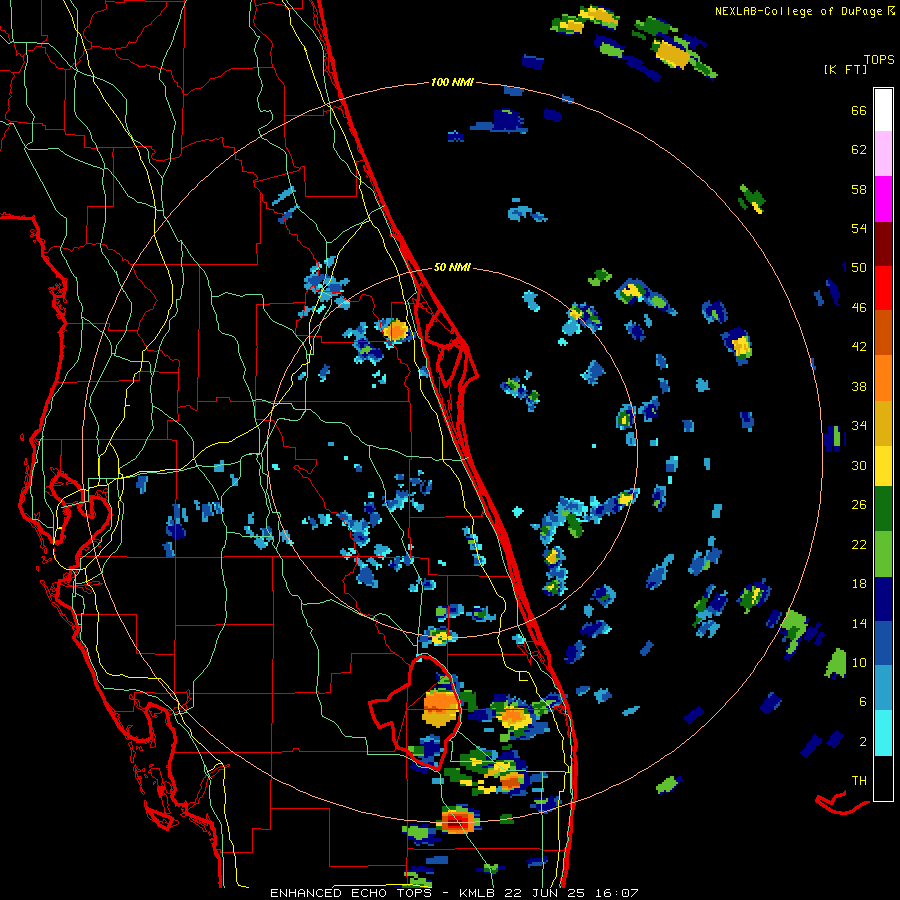The width and height of the screenshot is (900, 900).
Task: Click the black TH threshold swatch
Action: coord(883,778)
